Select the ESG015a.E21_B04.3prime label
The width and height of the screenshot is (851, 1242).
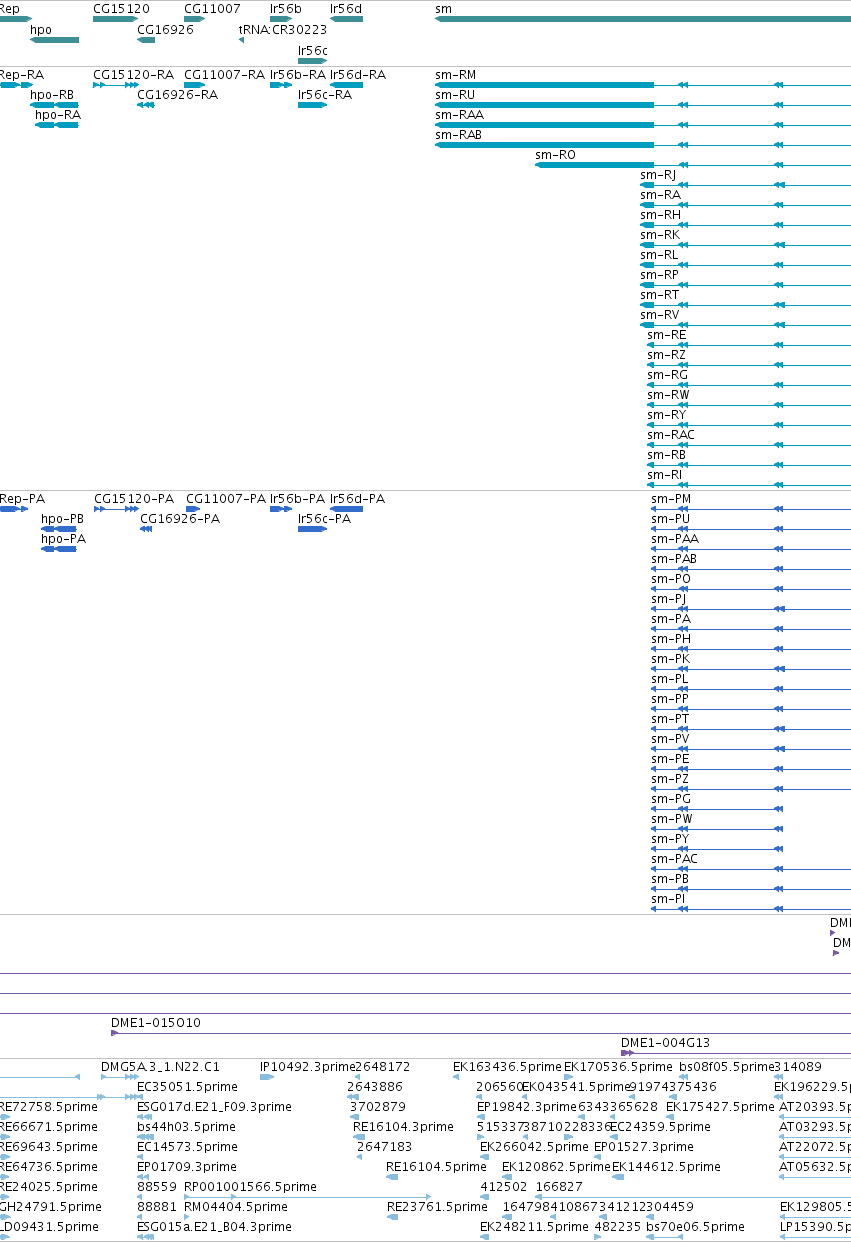[x=214, y=1227]
